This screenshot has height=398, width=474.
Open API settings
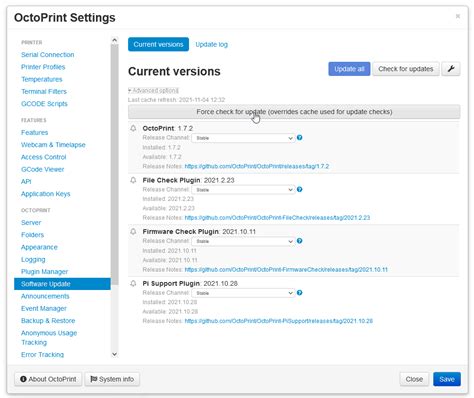coord(26,182)
